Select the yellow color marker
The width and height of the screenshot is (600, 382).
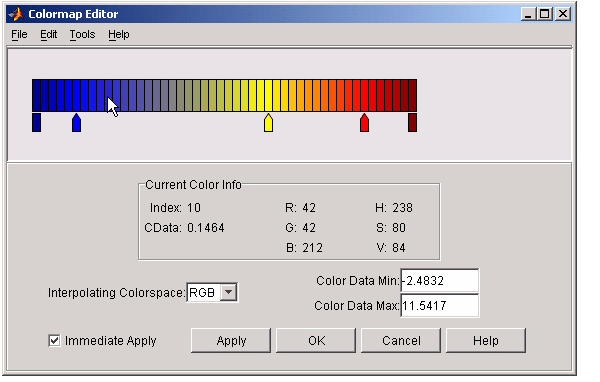pyautogui.click(x=269, y=123)
